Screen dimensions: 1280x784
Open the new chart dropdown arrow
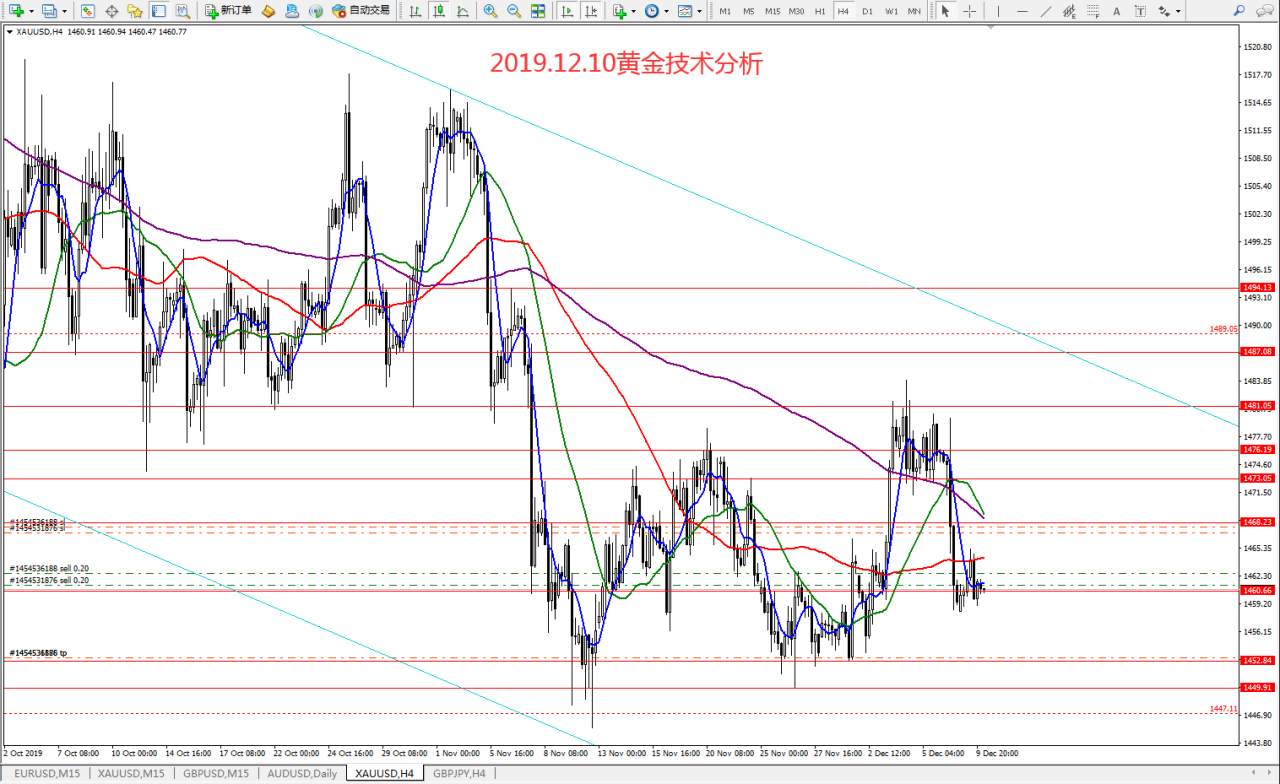click(32, 11)
